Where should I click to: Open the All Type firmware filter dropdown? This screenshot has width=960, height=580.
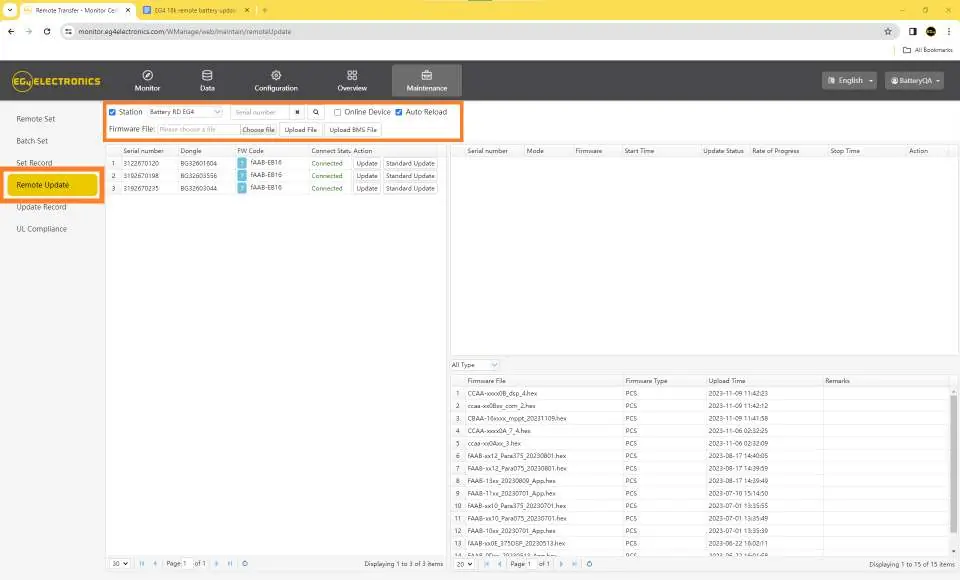474,365
